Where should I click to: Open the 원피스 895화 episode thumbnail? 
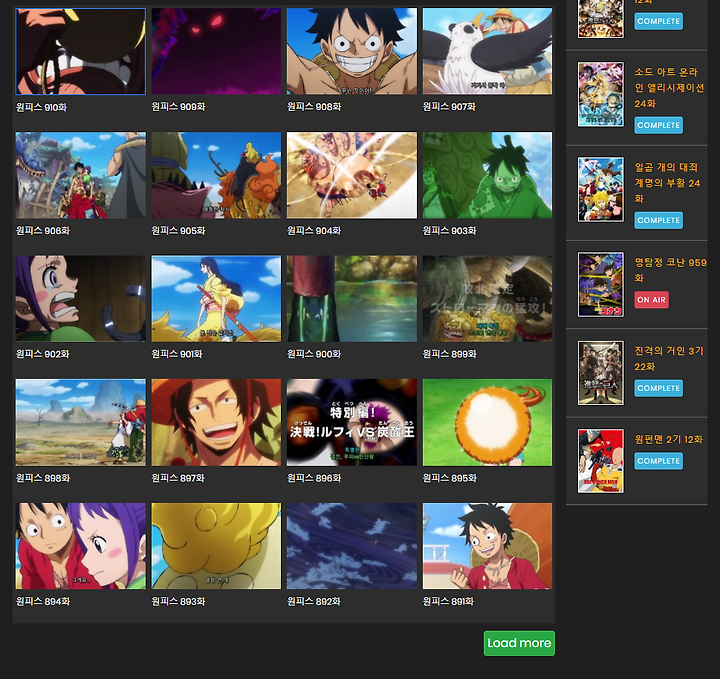(487, 422)
